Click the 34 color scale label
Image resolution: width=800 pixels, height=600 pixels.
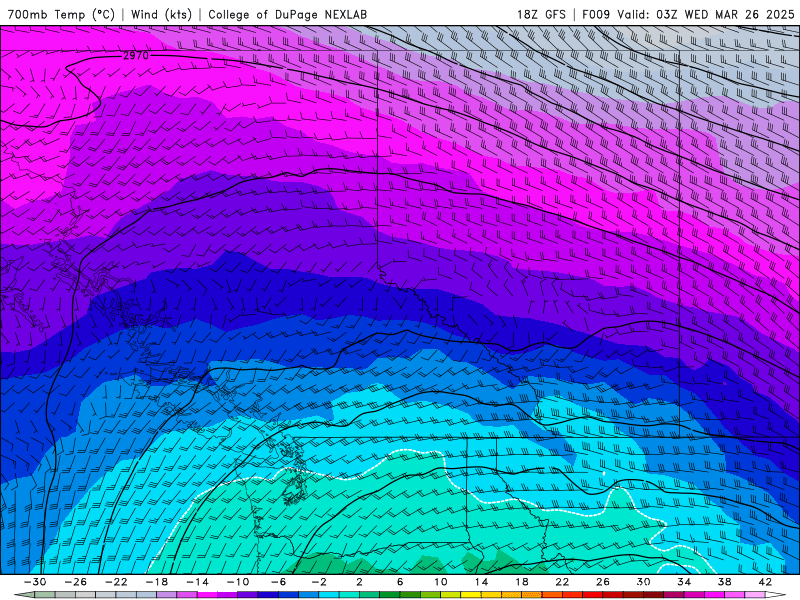pyautogui.click(x=684, y=582)
